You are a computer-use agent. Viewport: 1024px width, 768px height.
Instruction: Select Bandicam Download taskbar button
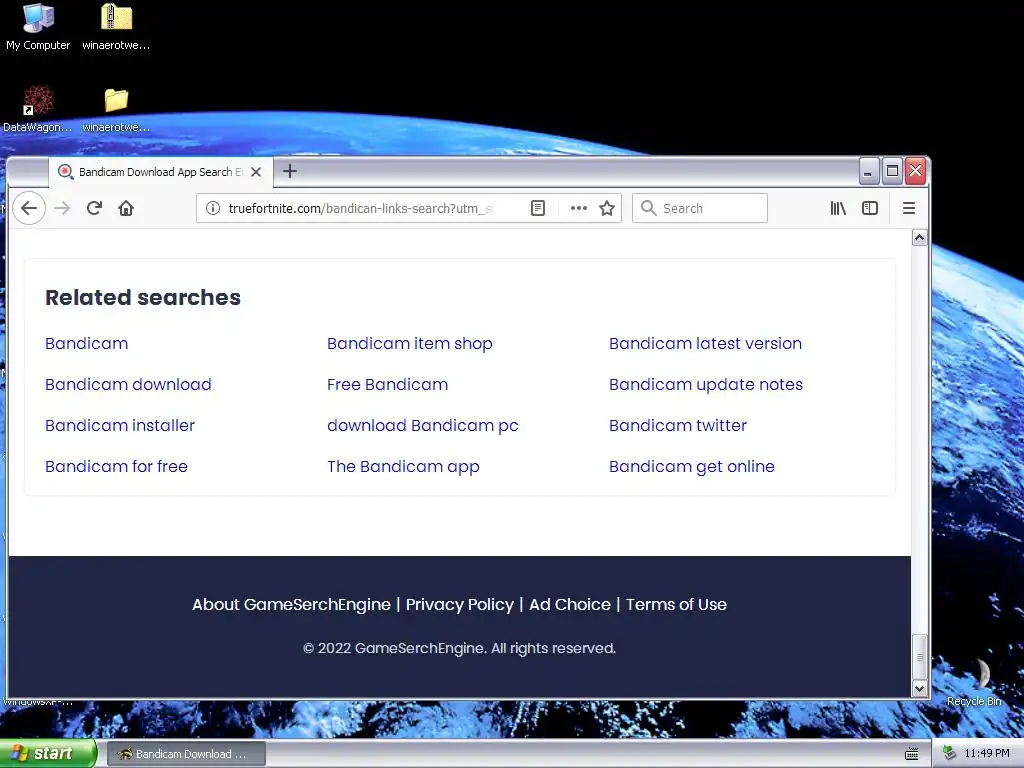pos(186,754)
